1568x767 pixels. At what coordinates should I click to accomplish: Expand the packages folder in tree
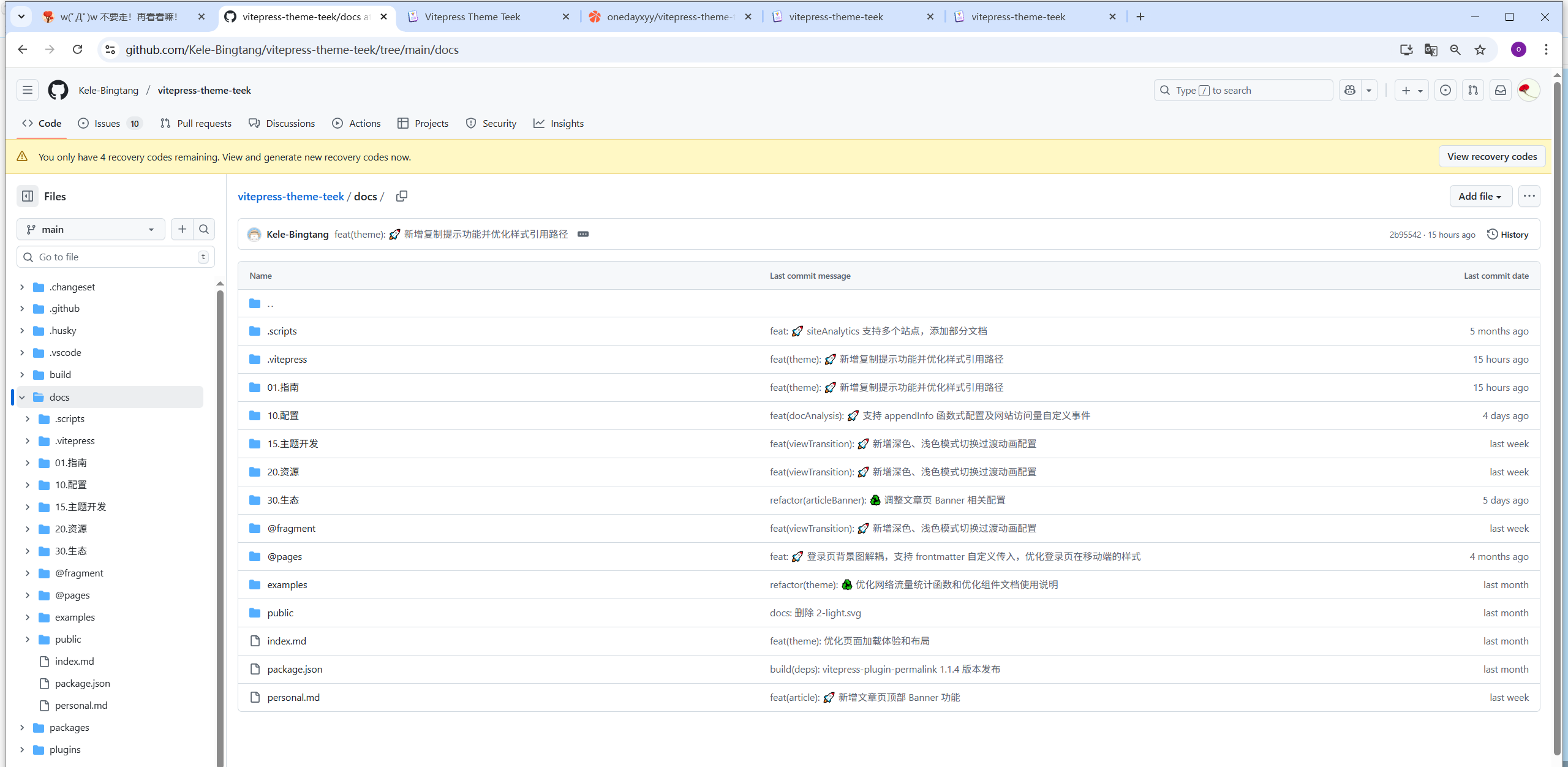(x=22, y=727)
